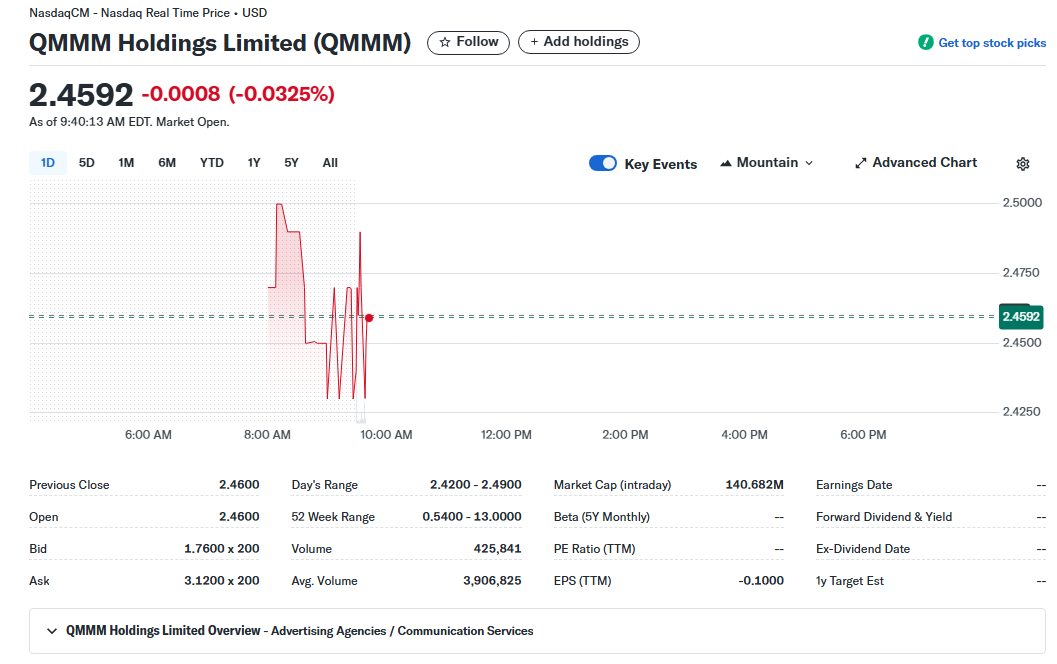Image resolution: width=1057 pixels, height=664 pixels.
Task: Click Day's Range value 2.4200 - 2.4900
Action: (476, 485)
